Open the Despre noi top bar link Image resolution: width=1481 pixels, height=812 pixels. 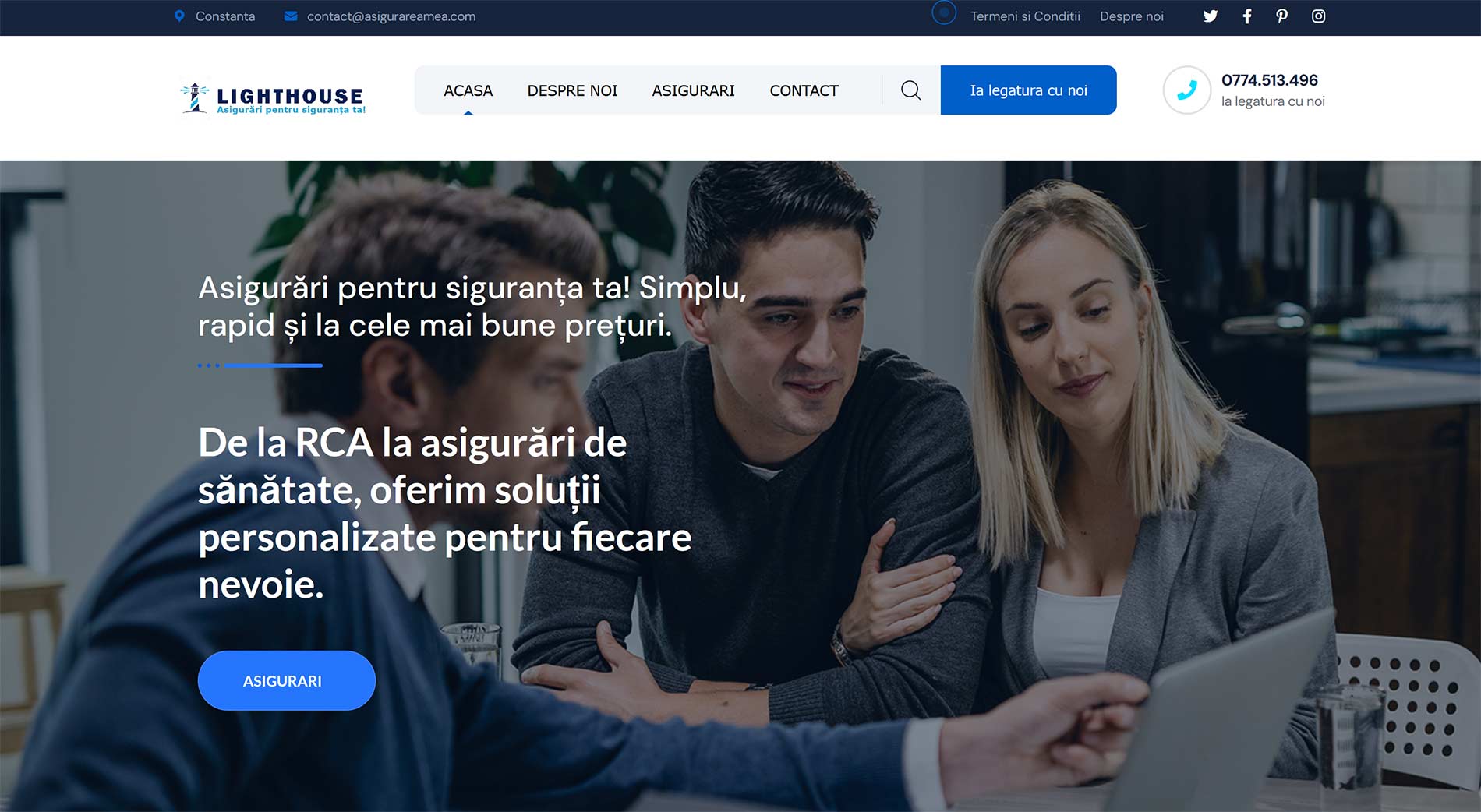1131,16
